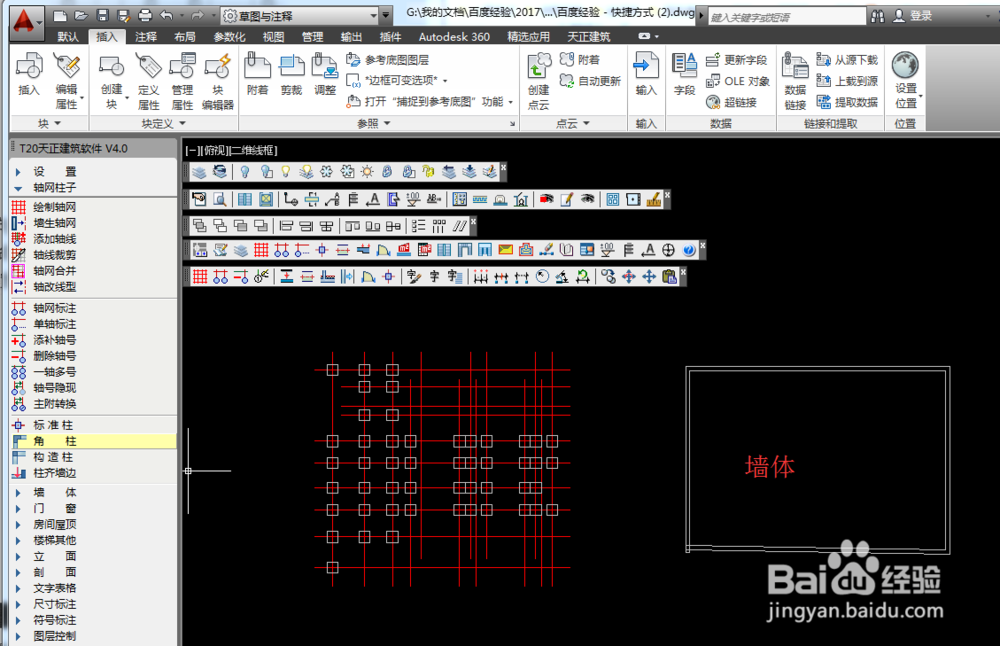Switch with the 主附转换 toggle tool
The width and height of the screenshot is (1000, 646).
(54, 404)
